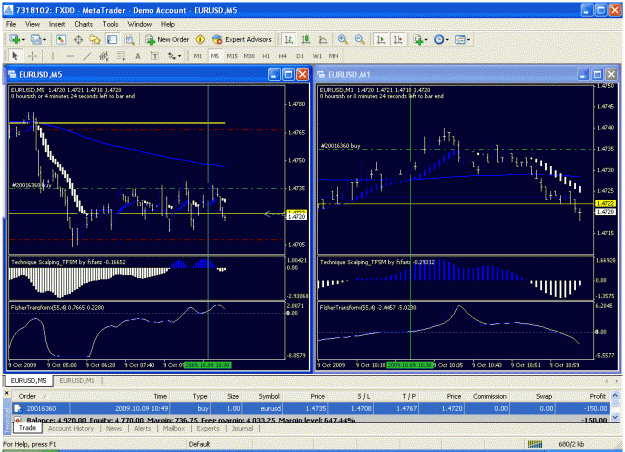Image resolution: width=625 pixels, height=452 pixels.
Task: Switch chart to Bar Chart mode
Action: (x=289, y=39)
